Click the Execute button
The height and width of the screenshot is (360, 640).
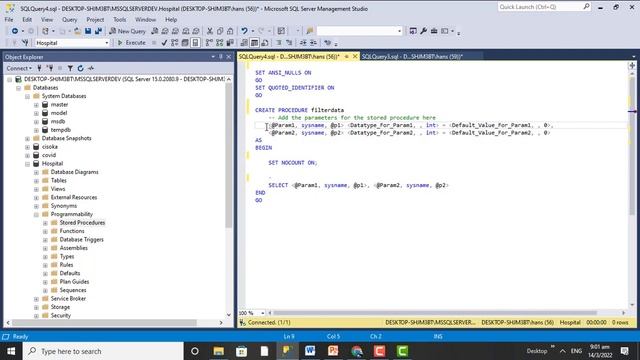click(131, 42)
